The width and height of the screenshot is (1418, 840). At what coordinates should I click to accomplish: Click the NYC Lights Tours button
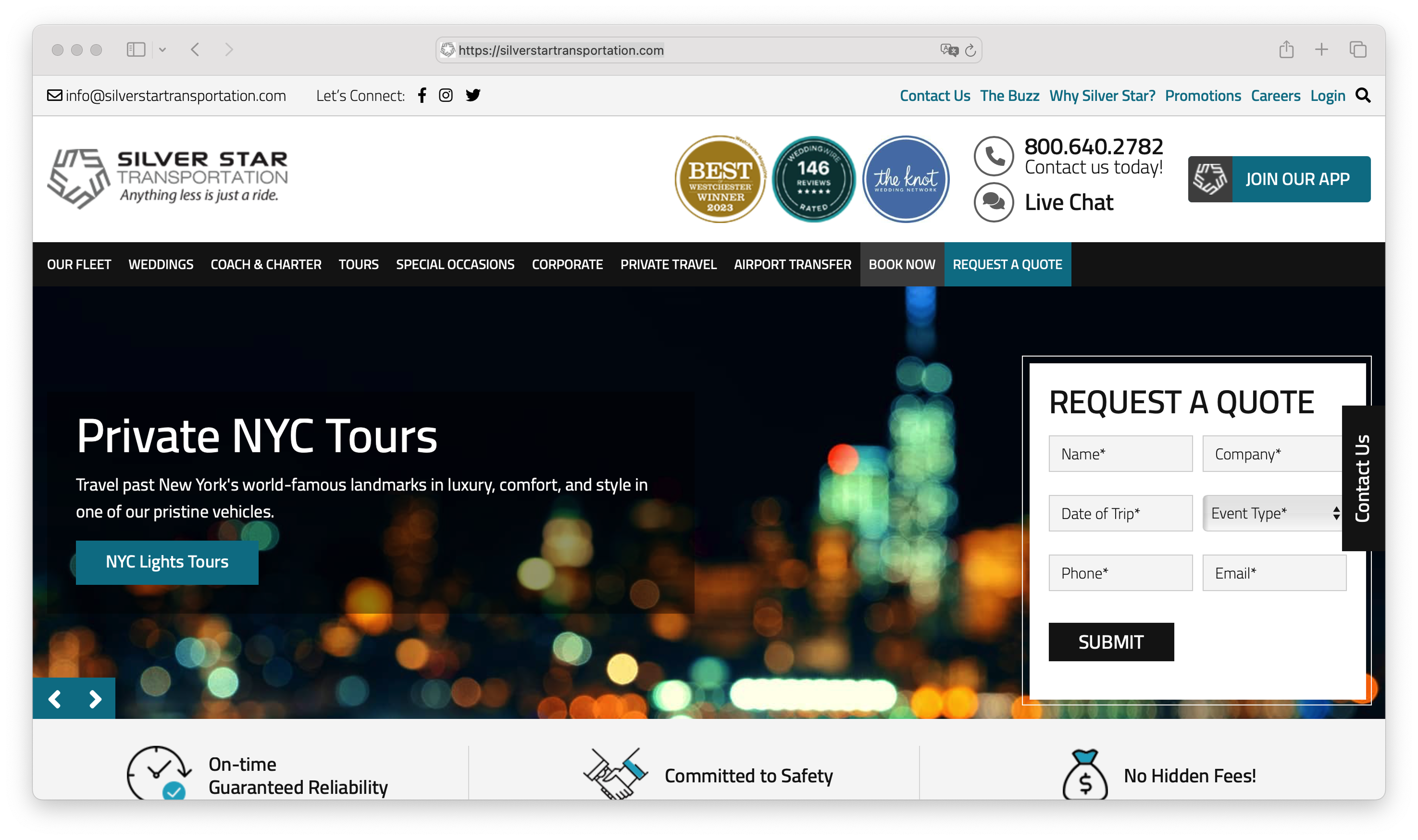(x=167, y=562)
